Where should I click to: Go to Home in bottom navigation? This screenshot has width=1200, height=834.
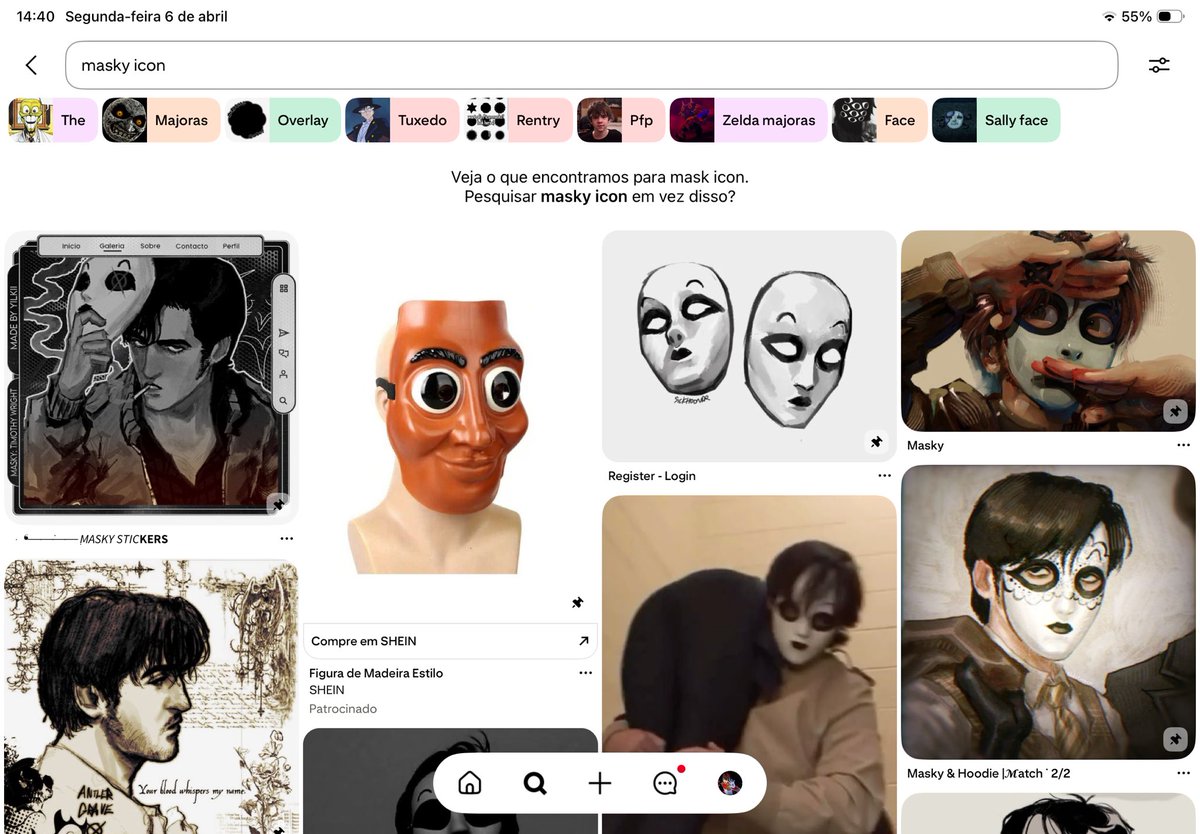(x=469, y=783)
